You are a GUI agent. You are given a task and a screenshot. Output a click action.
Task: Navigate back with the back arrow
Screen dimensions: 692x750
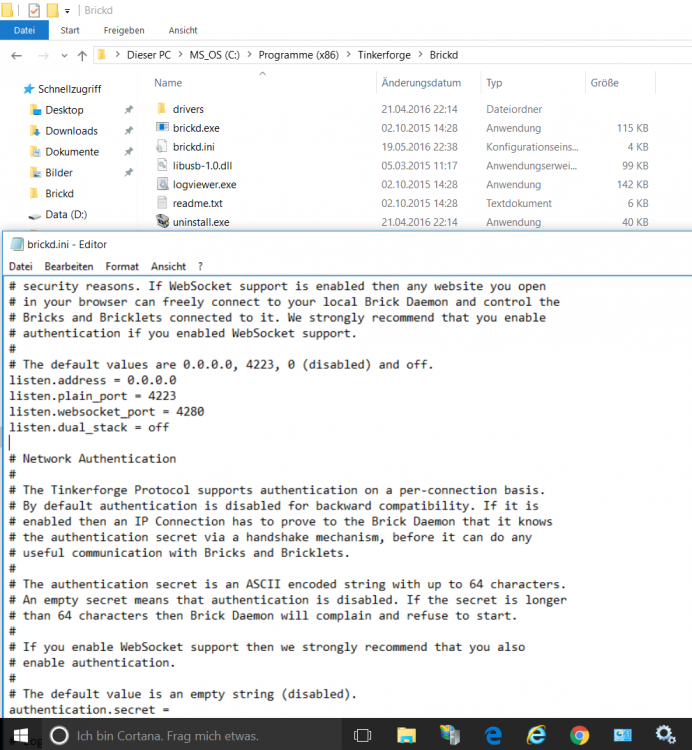point(14,55)
